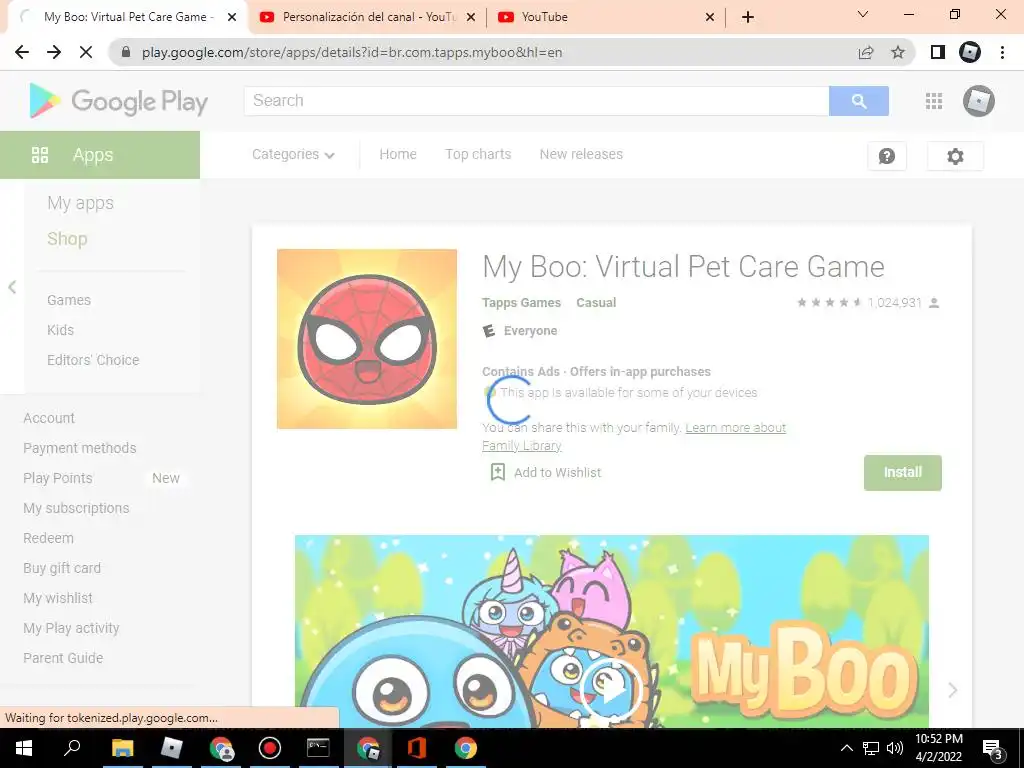
Task: Open the Casual category link
Action: (x=596, y=302)
